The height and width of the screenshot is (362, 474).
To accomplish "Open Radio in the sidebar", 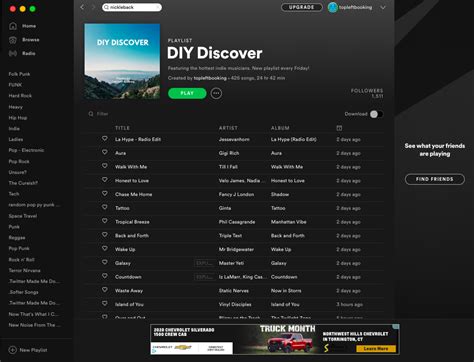I will (29, 53).
